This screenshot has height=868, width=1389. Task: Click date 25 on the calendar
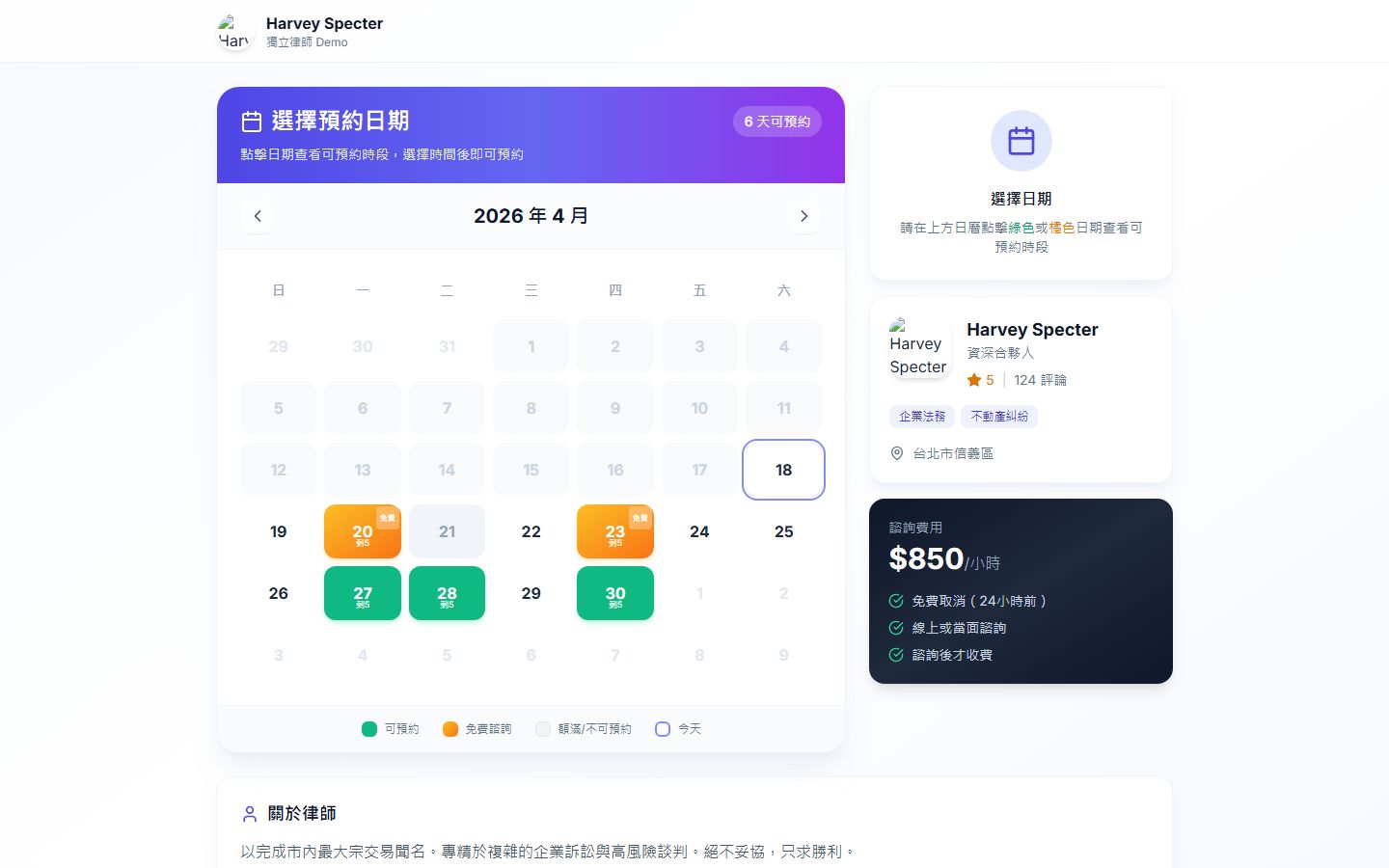784,531
